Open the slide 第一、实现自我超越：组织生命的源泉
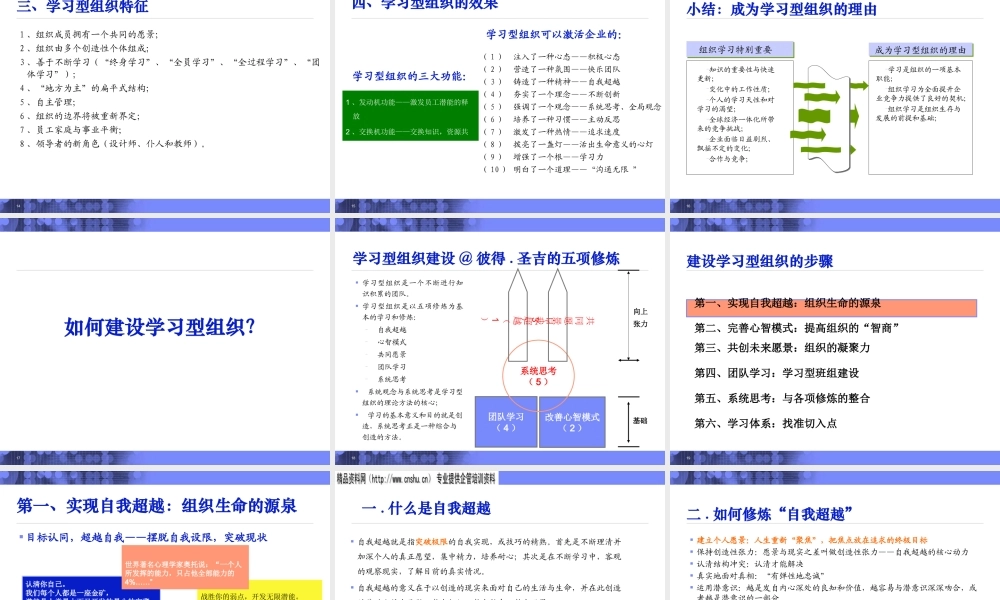The height and width of the screenshot is (600, 1000). coord(165,536)
